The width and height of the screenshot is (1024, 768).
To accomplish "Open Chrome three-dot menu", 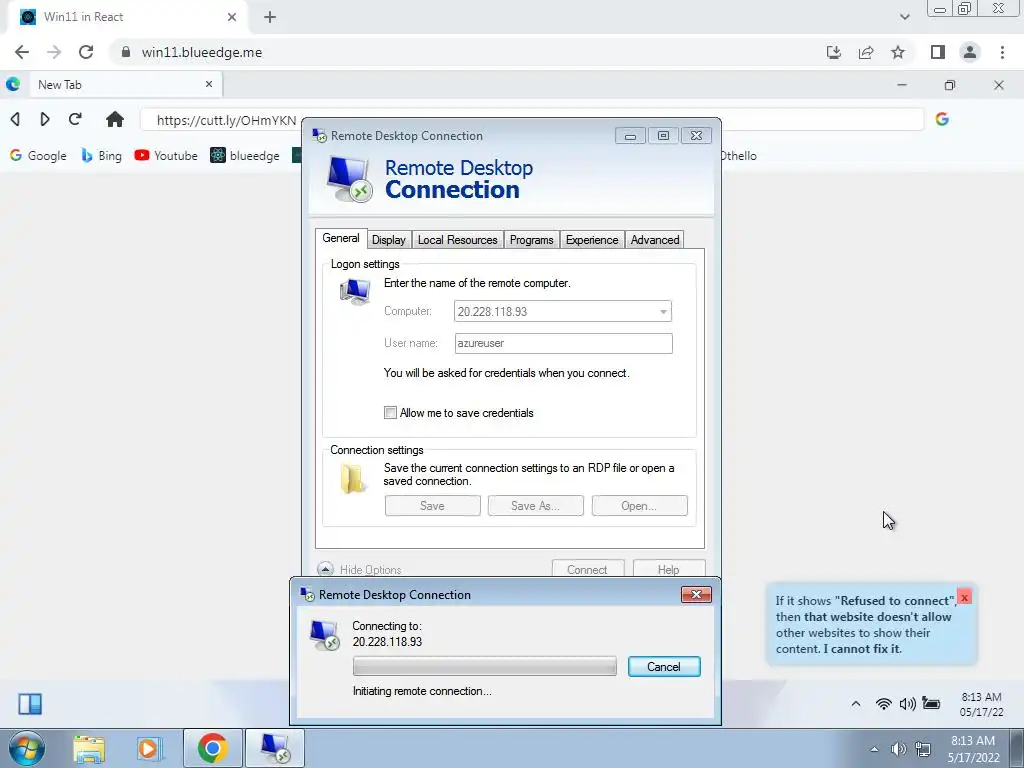I will [x=1002, y=52].
